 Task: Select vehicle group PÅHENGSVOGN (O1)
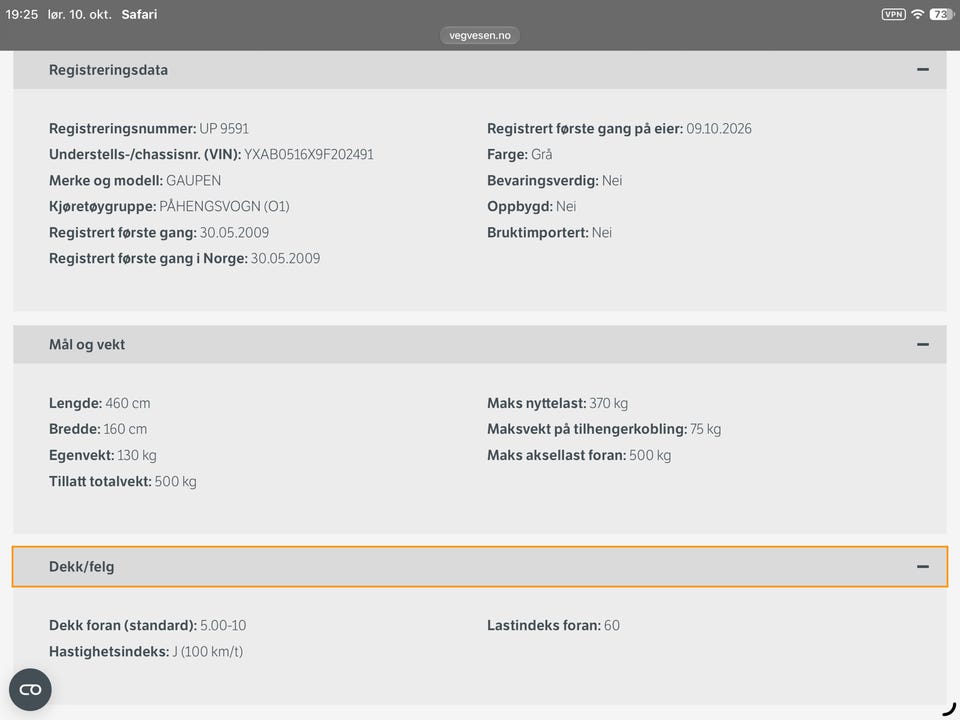[x=224, y=206]
